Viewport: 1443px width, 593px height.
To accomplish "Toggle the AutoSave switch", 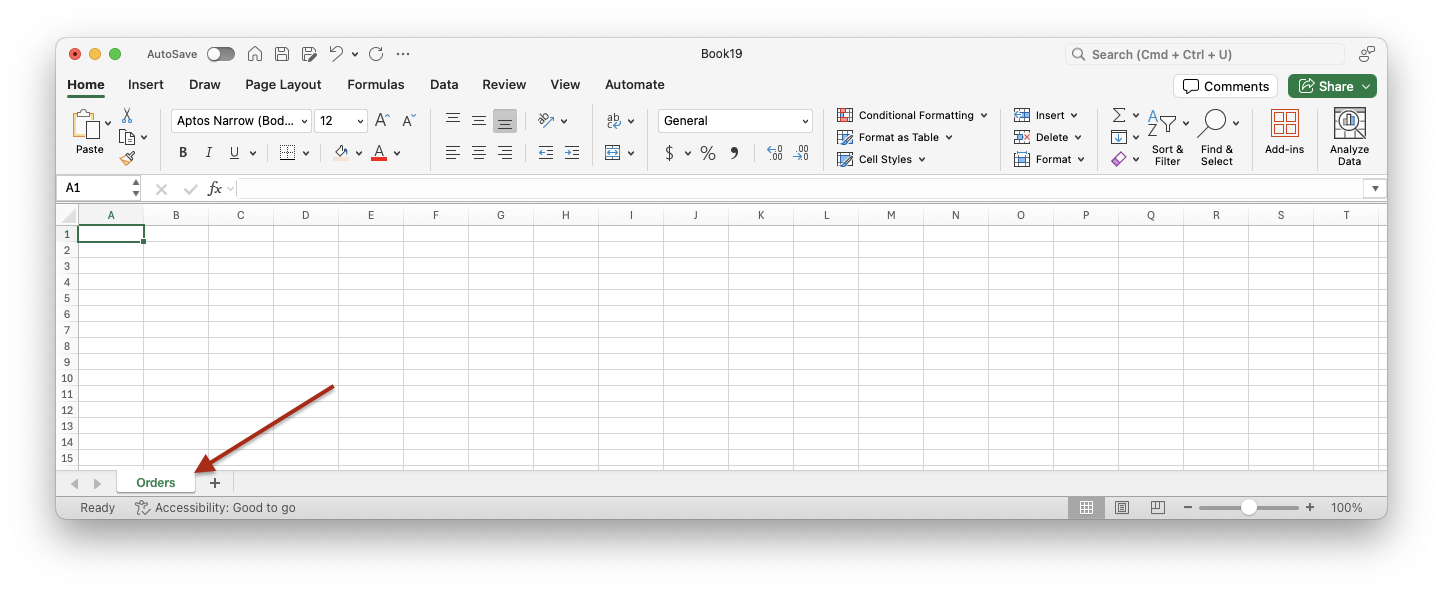I will 220,54.
